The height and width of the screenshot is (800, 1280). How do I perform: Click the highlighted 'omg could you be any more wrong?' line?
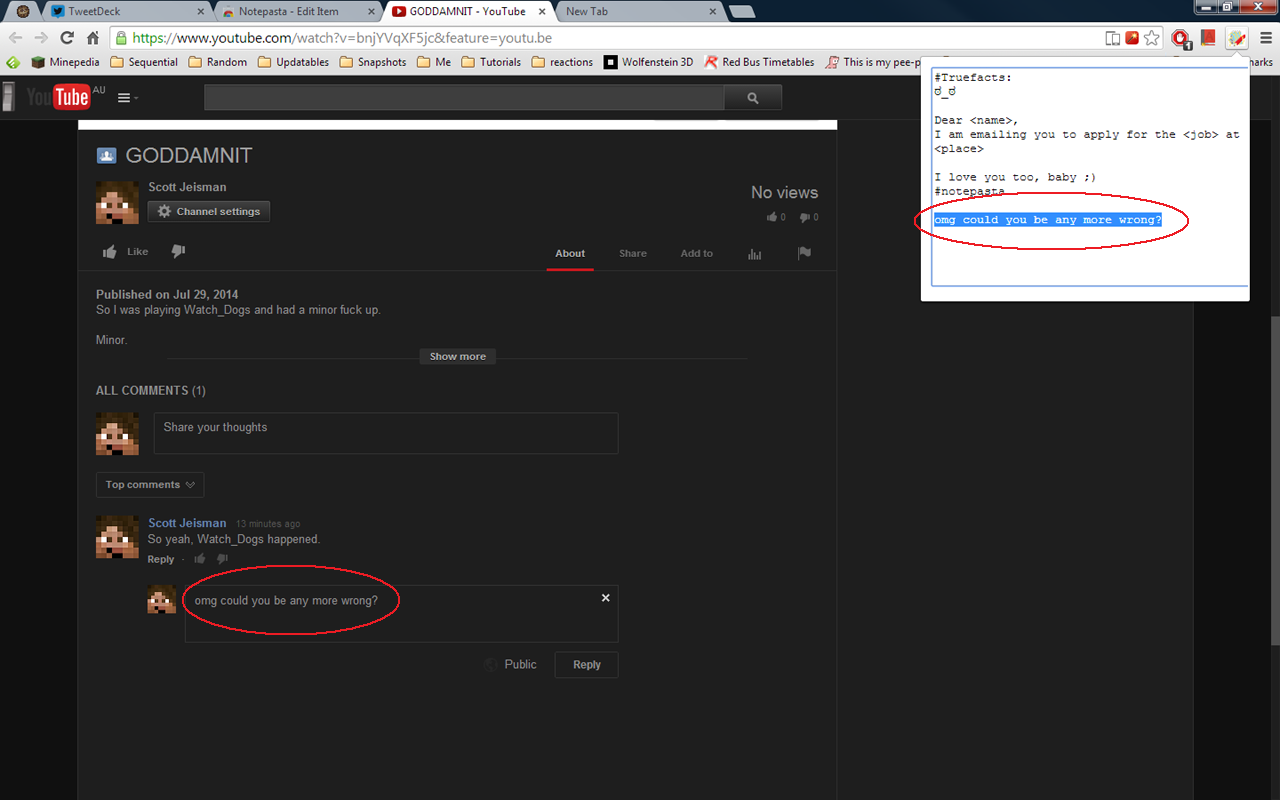click(1048, 220)
